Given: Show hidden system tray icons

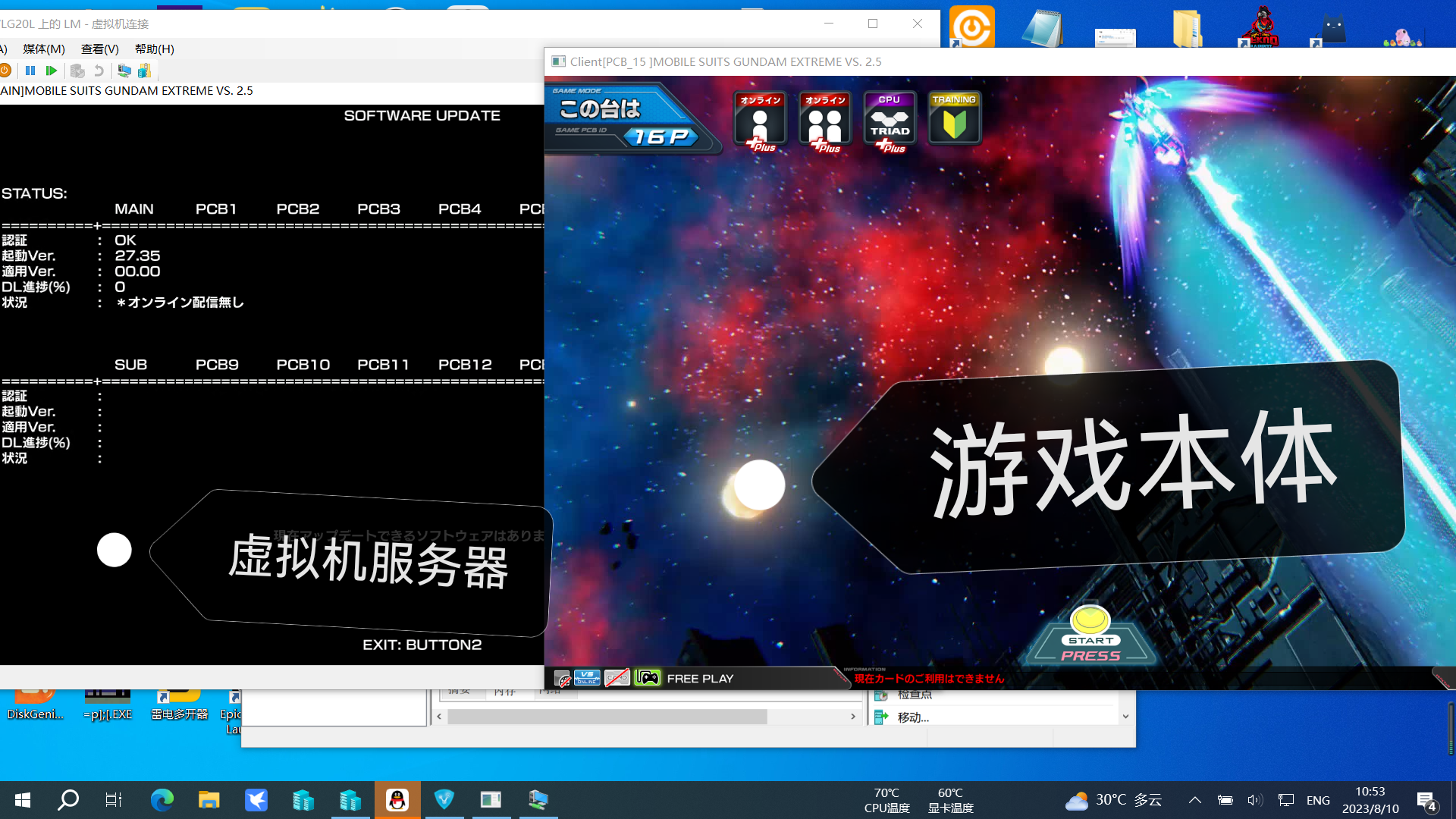Looking at the screenshot, I should [1195, 800].
